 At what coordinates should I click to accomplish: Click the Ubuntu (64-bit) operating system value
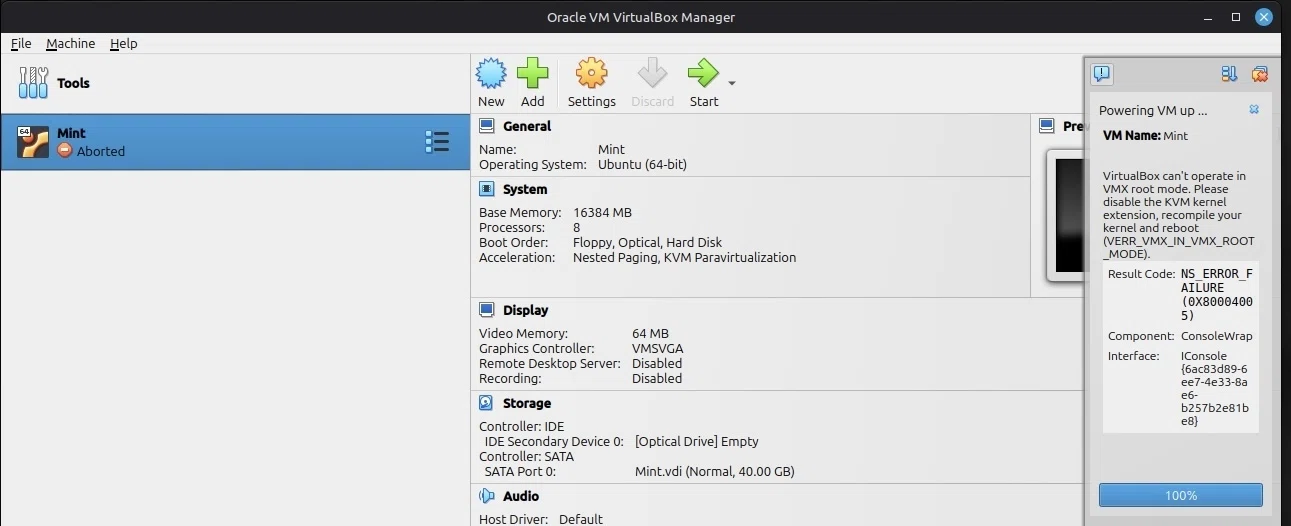642,165
